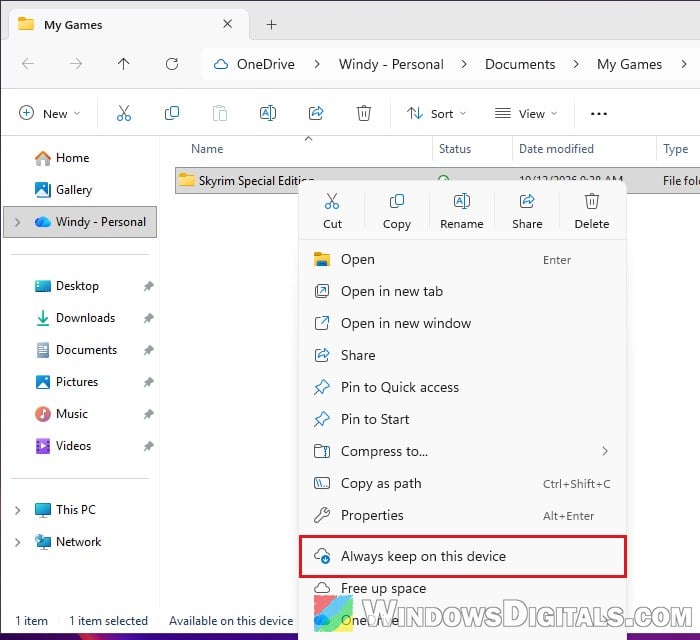Choose Delete in the context menu
Viewport: 700px width, 640px height.
592,212
